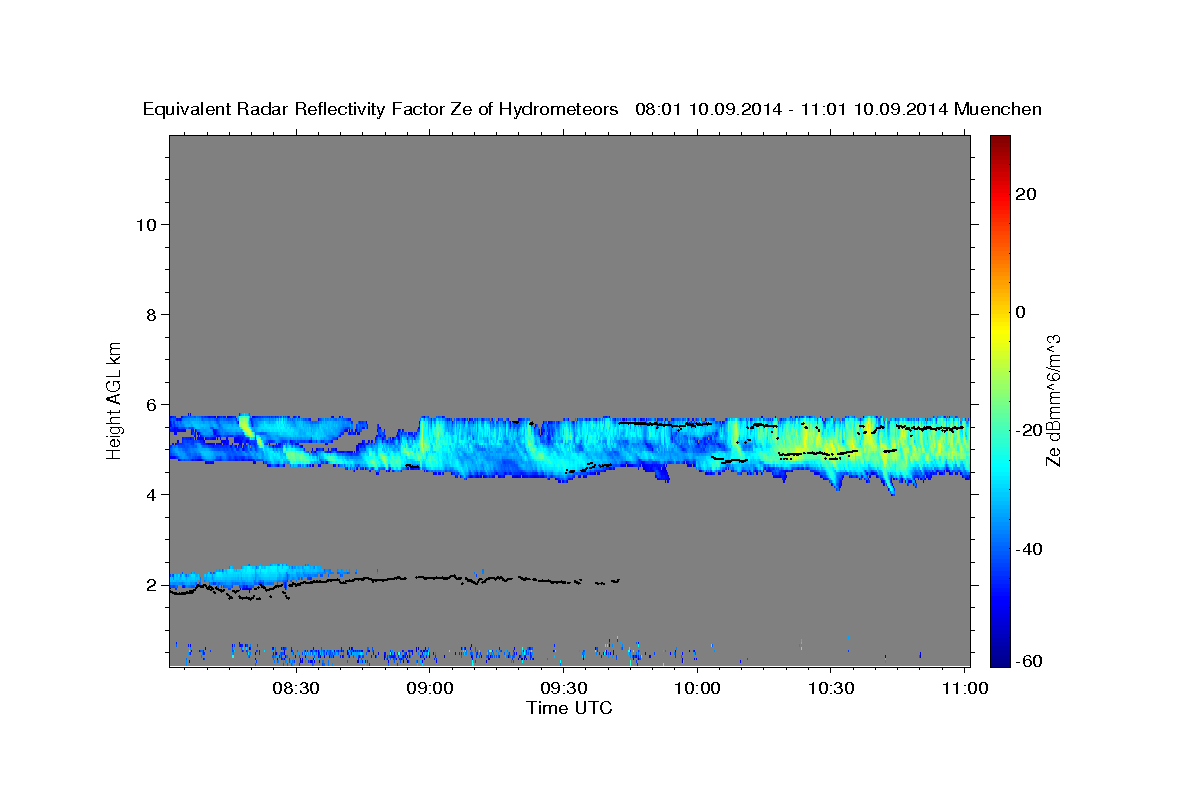
Task: Click the dark red top of the colorbar
Action: pos(999,143)
